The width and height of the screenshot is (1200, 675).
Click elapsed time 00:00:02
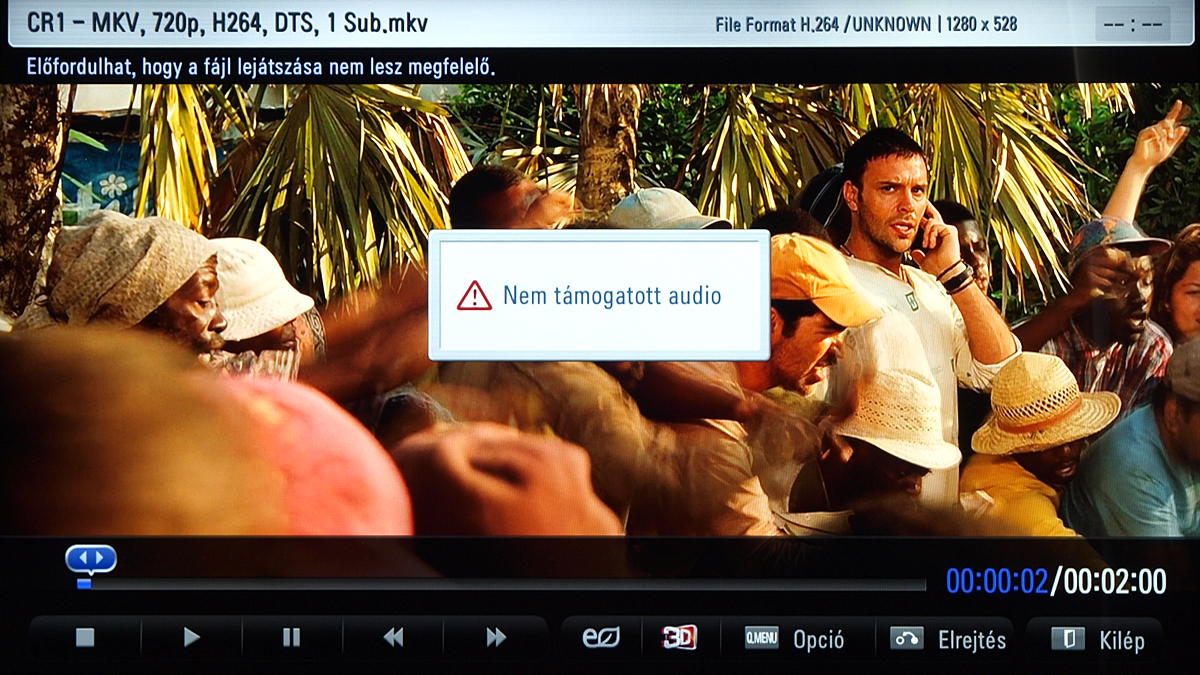point(997,581)
